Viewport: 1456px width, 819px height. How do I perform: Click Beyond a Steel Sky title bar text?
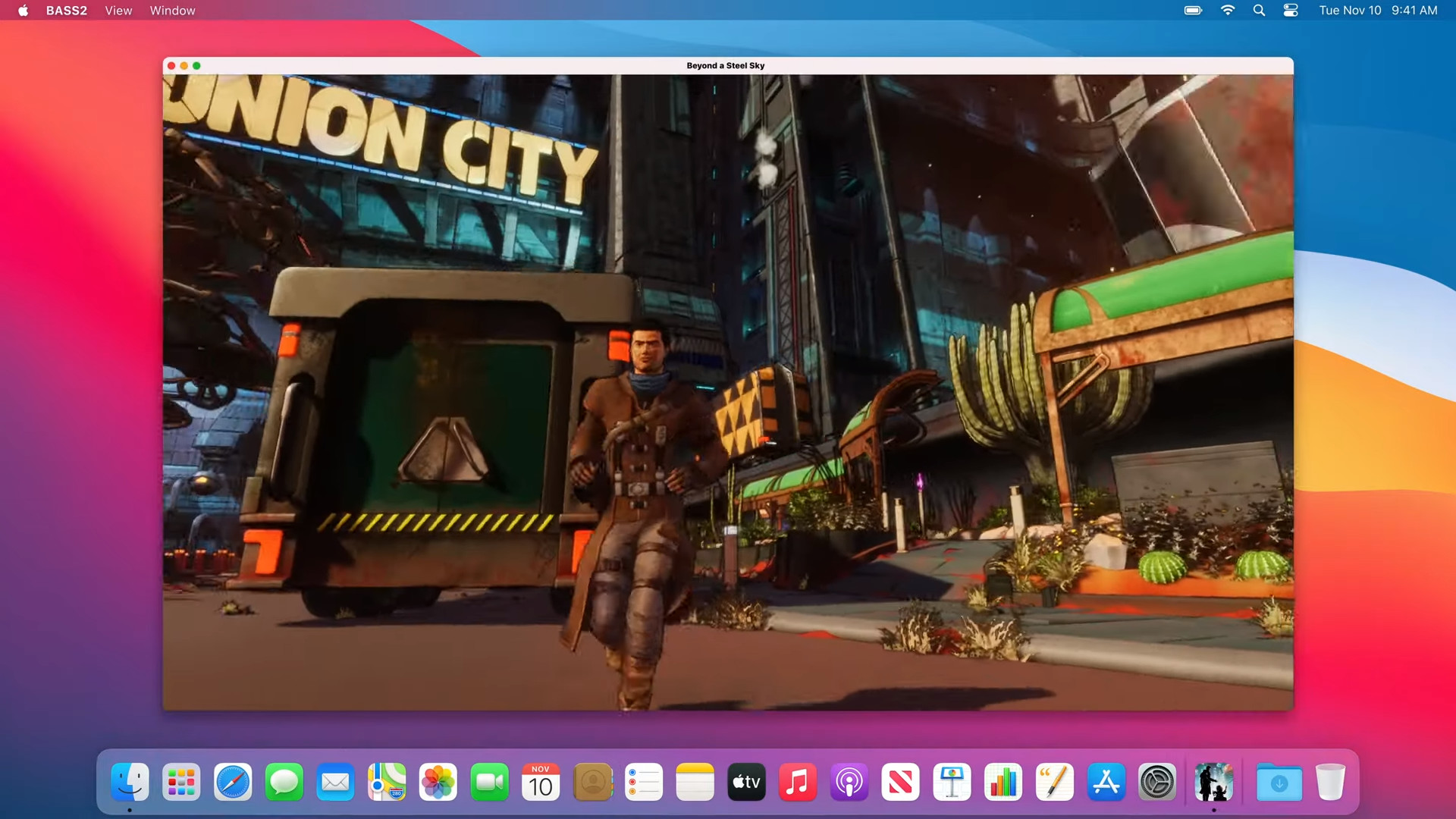click(x=726, y=66)
